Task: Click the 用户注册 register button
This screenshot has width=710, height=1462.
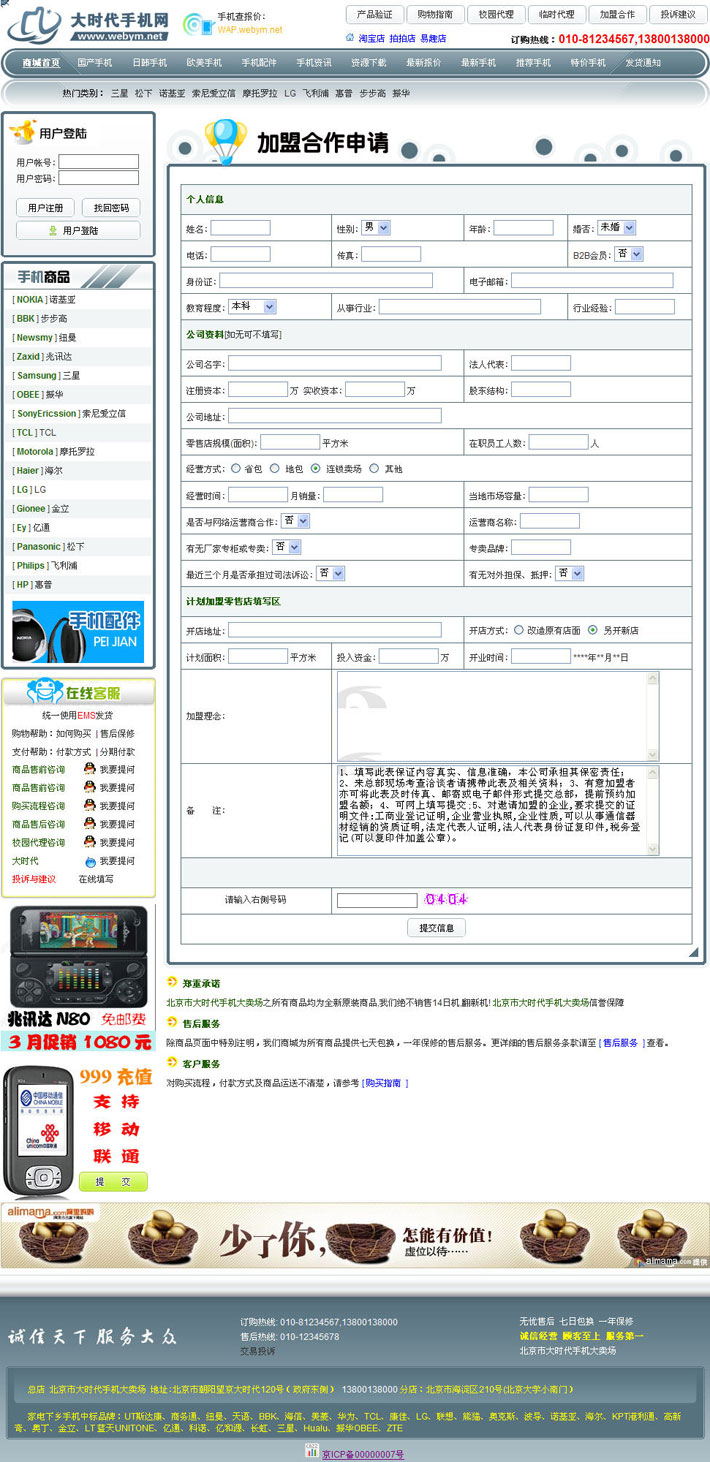Action: pyautogui.click(x=45, y=208)
